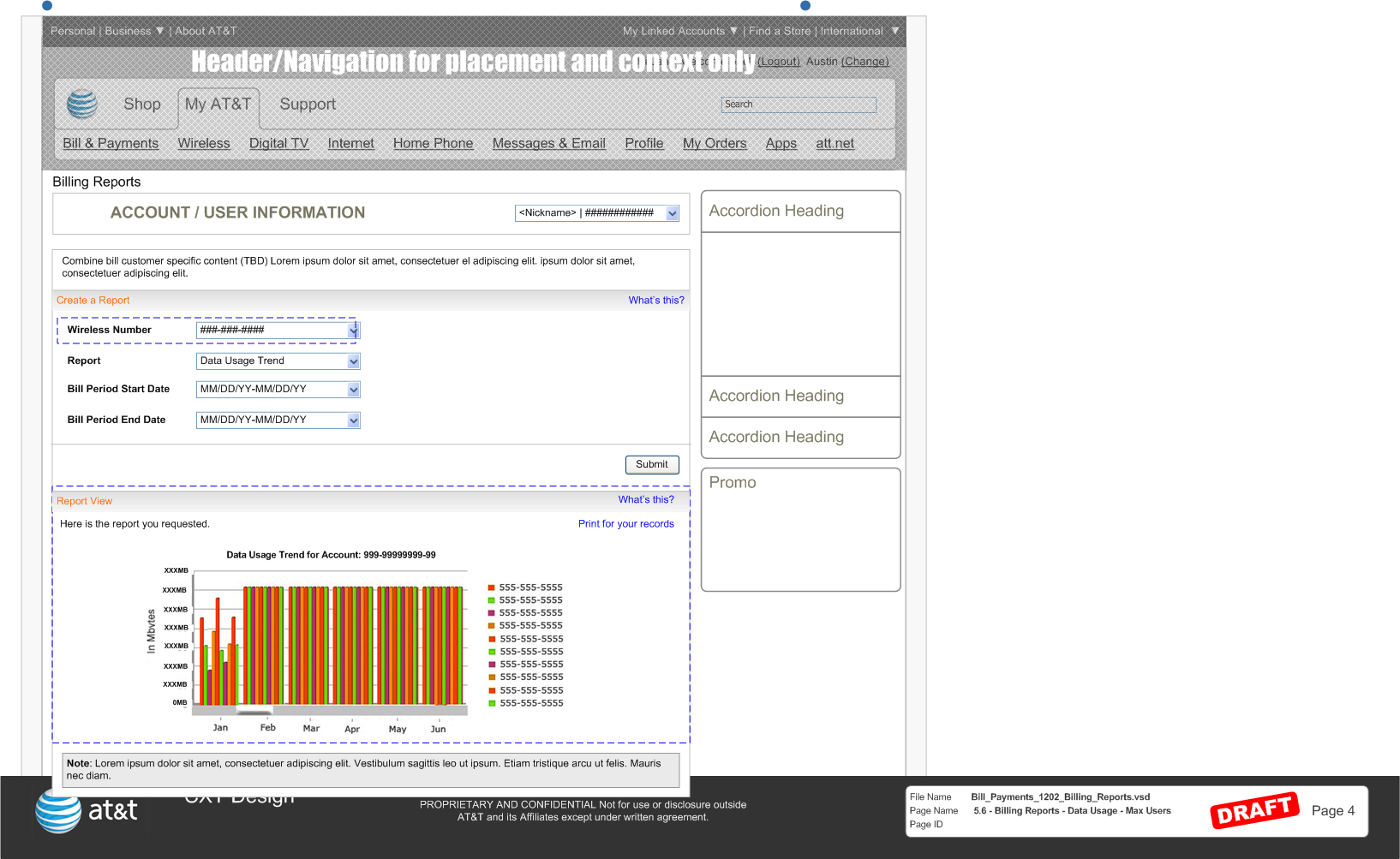Click first legend color swatch in chart
Screen dimensions: 1400x859
[x=492, y=588]
